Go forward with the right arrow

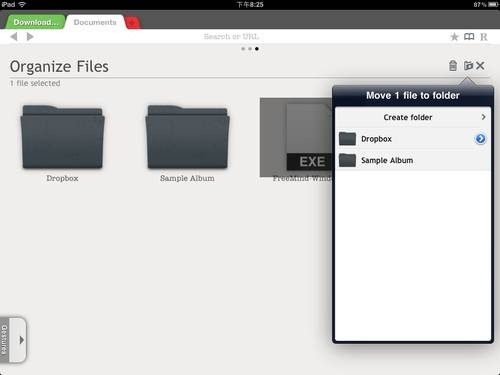pos(30,37)
